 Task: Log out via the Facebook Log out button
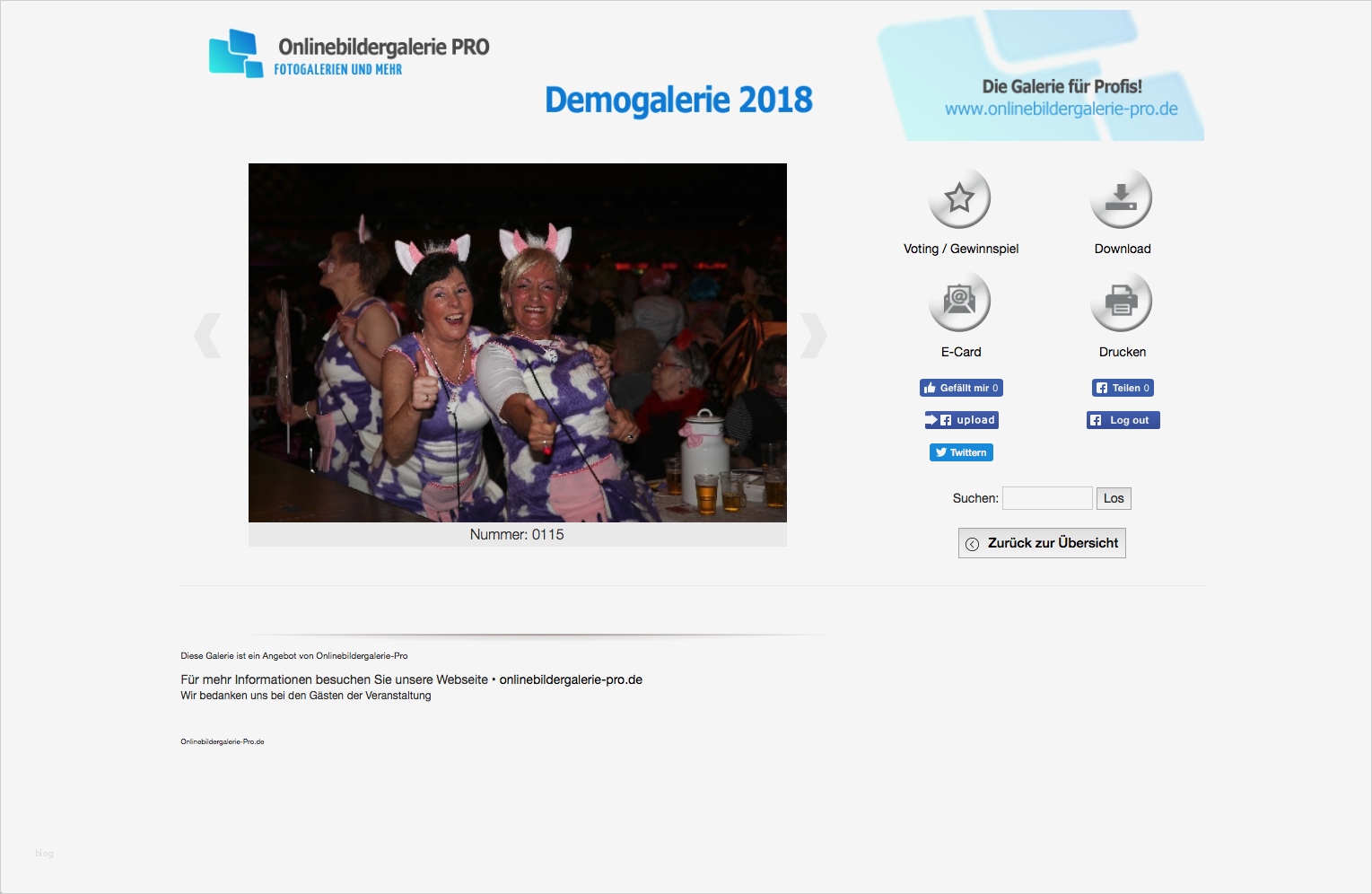[1123, 419]
